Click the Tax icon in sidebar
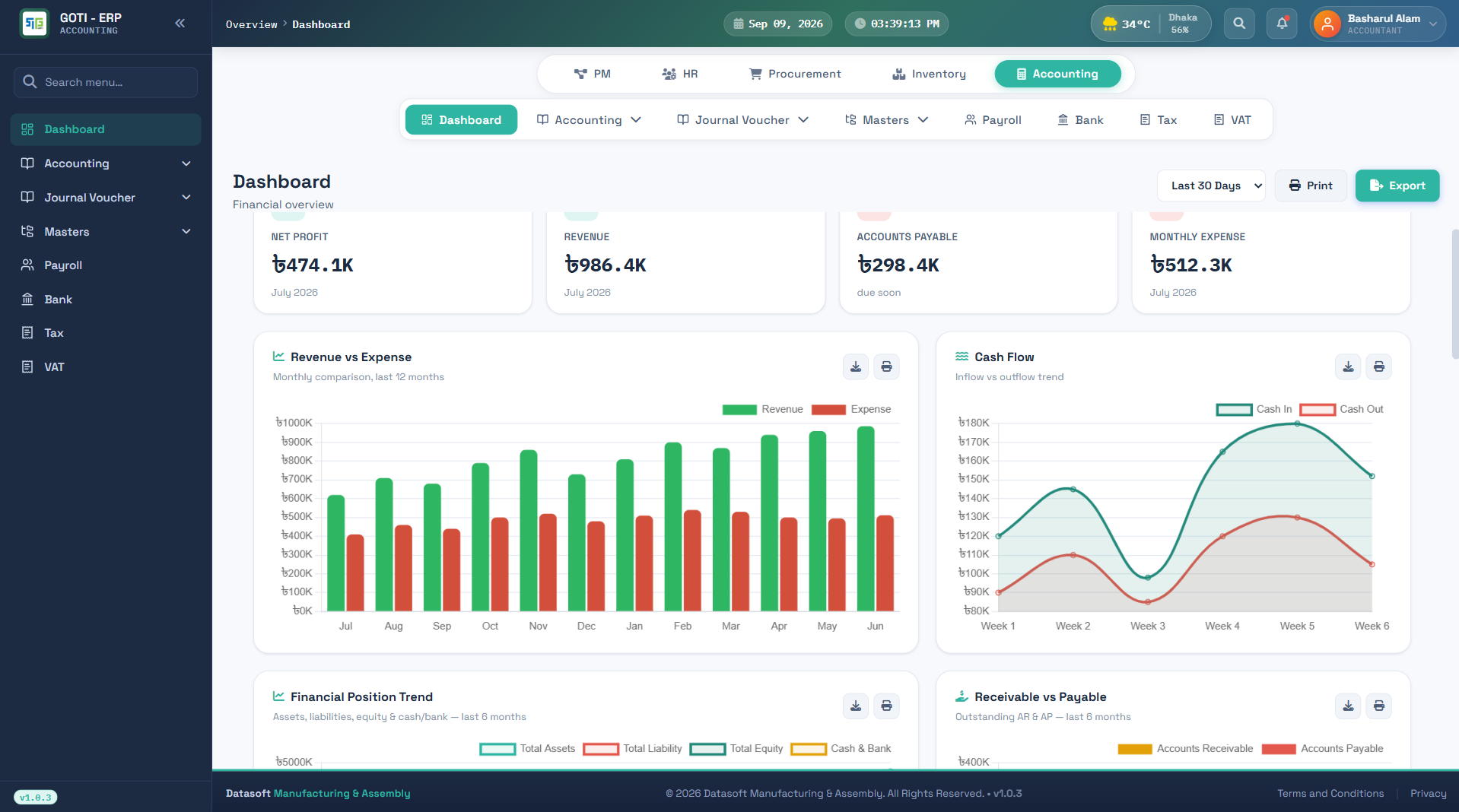The width and height of the screenshot is (1459, 812). click(x=27, y=333)
